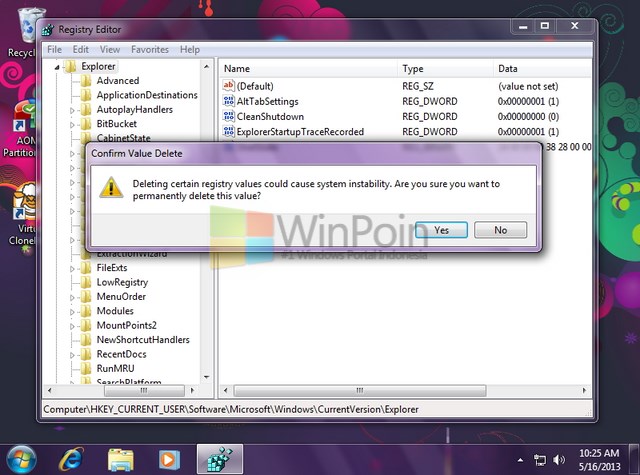Screen dimensions: 640x475
Task: Click the FileExts folder icon
Action: 86,268
